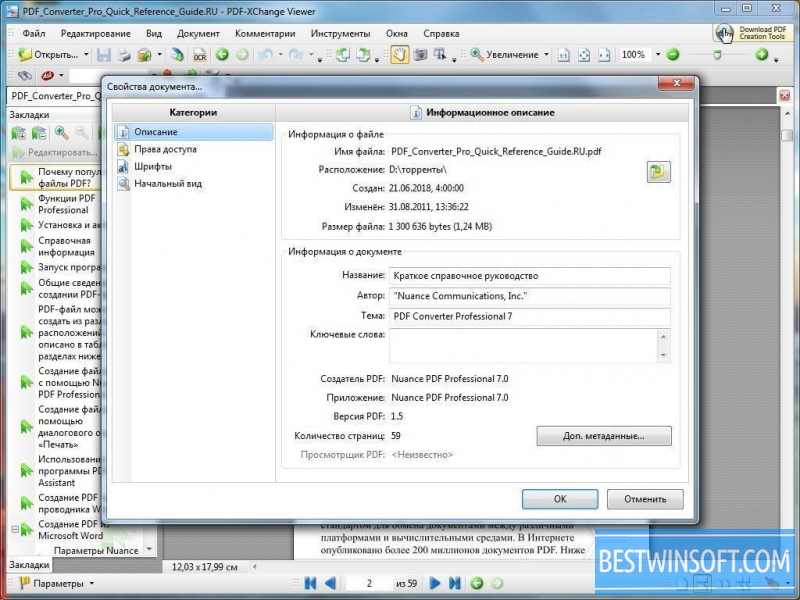
Task: Click the Undo arrow icon
Action: pyautogui.click(x=265, y=54)
